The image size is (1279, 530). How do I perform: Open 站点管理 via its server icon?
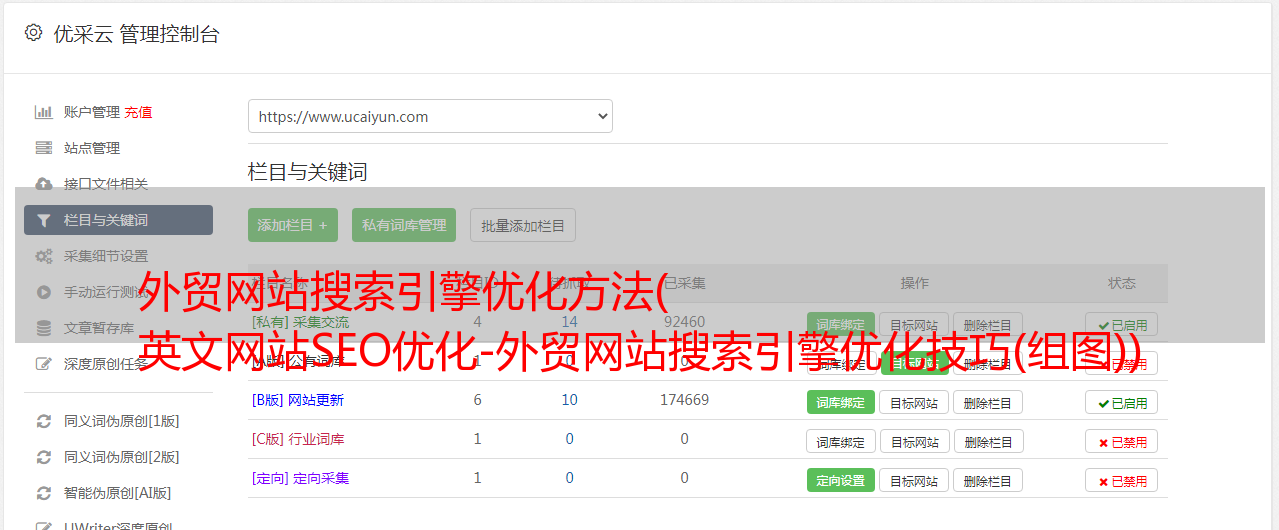[x=43, y=148]
